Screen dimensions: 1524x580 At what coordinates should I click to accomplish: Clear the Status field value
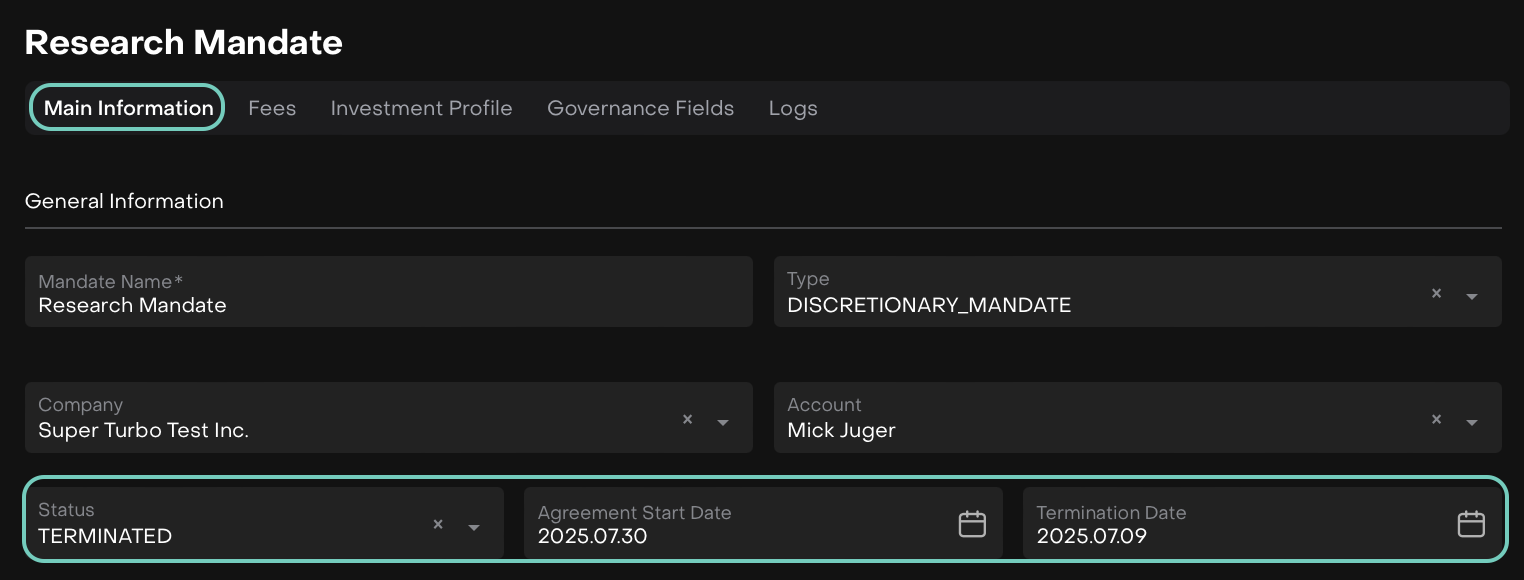(x=437, y=525)
